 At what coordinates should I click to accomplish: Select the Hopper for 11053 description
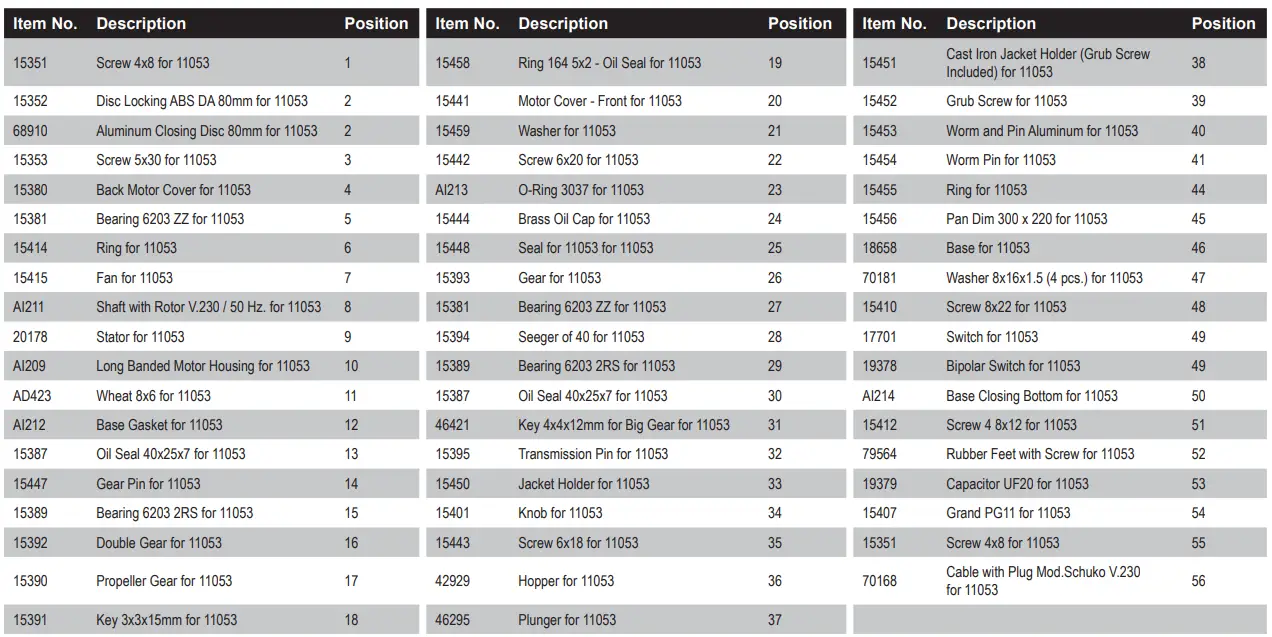pos(565,581)
